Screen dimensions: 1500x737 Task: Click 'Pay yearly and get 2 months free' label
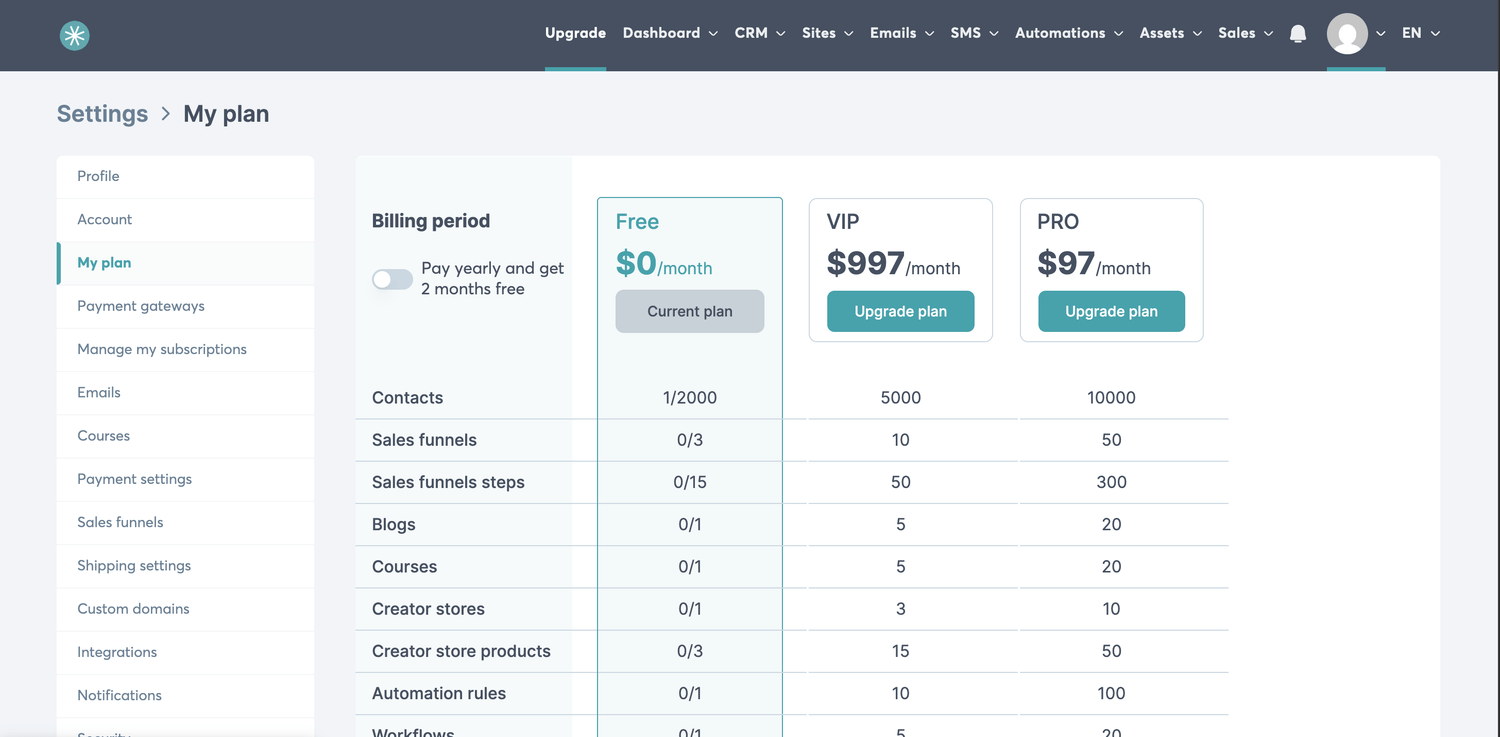492,279
